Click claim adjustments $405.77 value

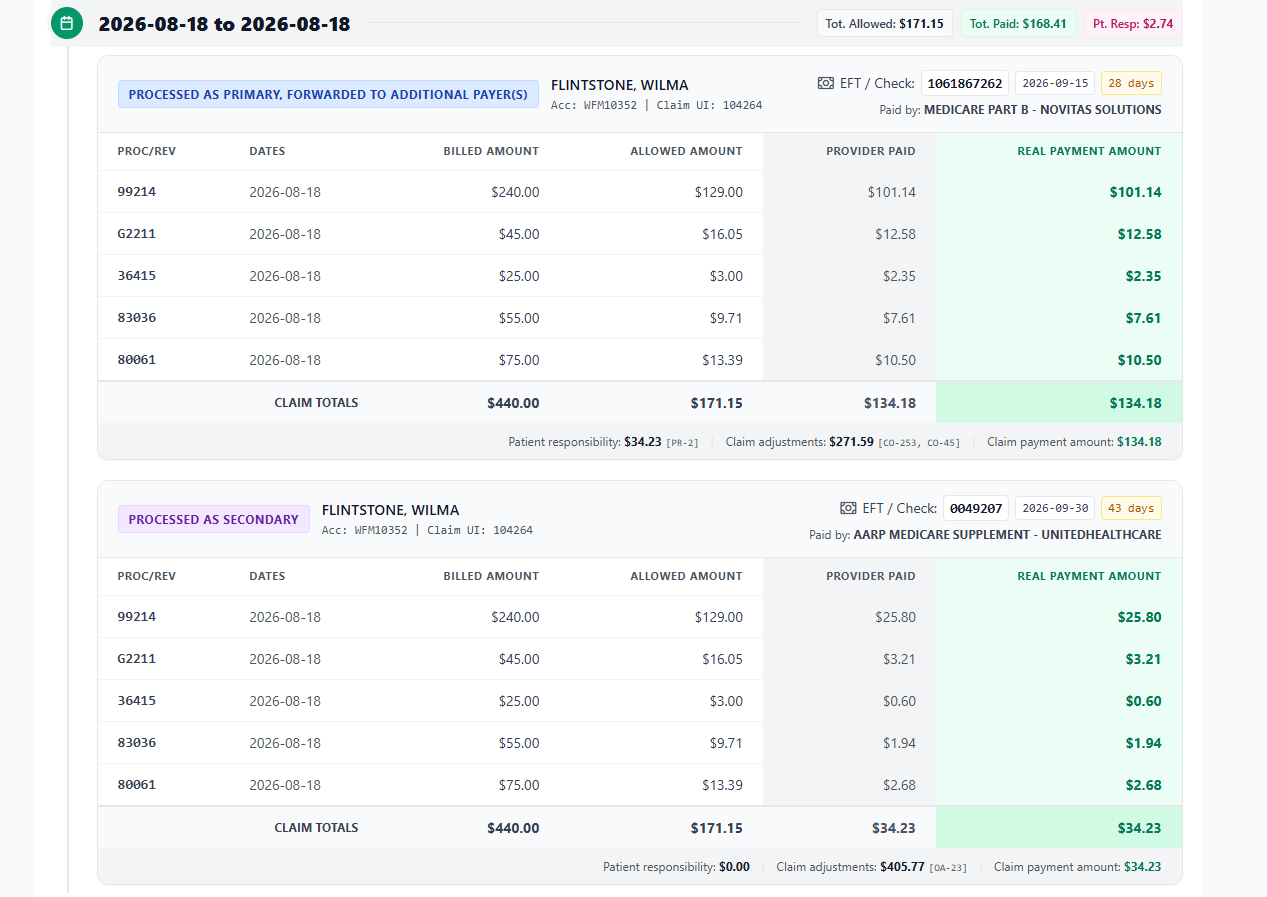pyautogui.click(x=903, y=867)
